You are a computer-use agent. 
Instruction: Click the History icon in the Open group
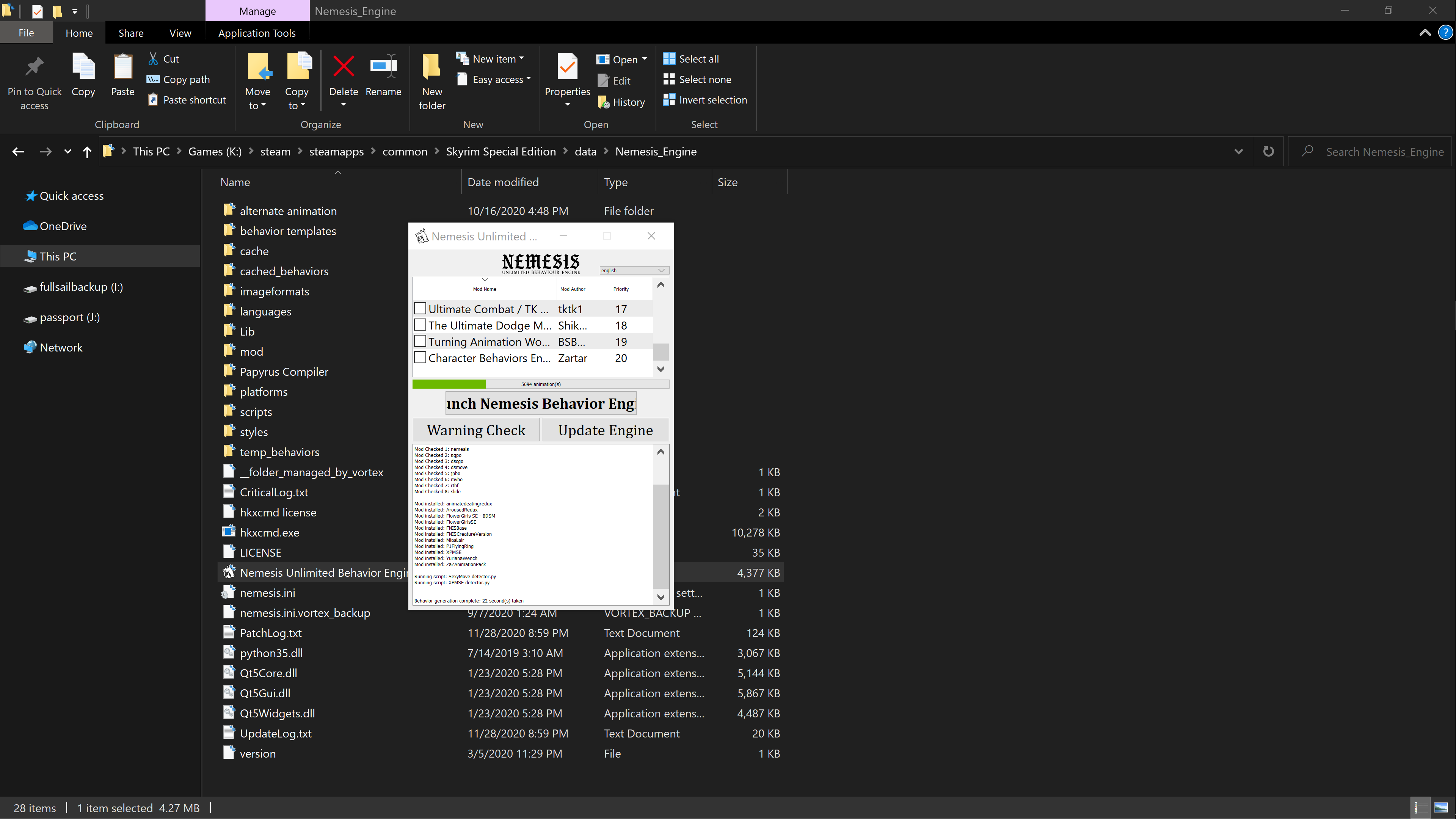tap(603, 102)
